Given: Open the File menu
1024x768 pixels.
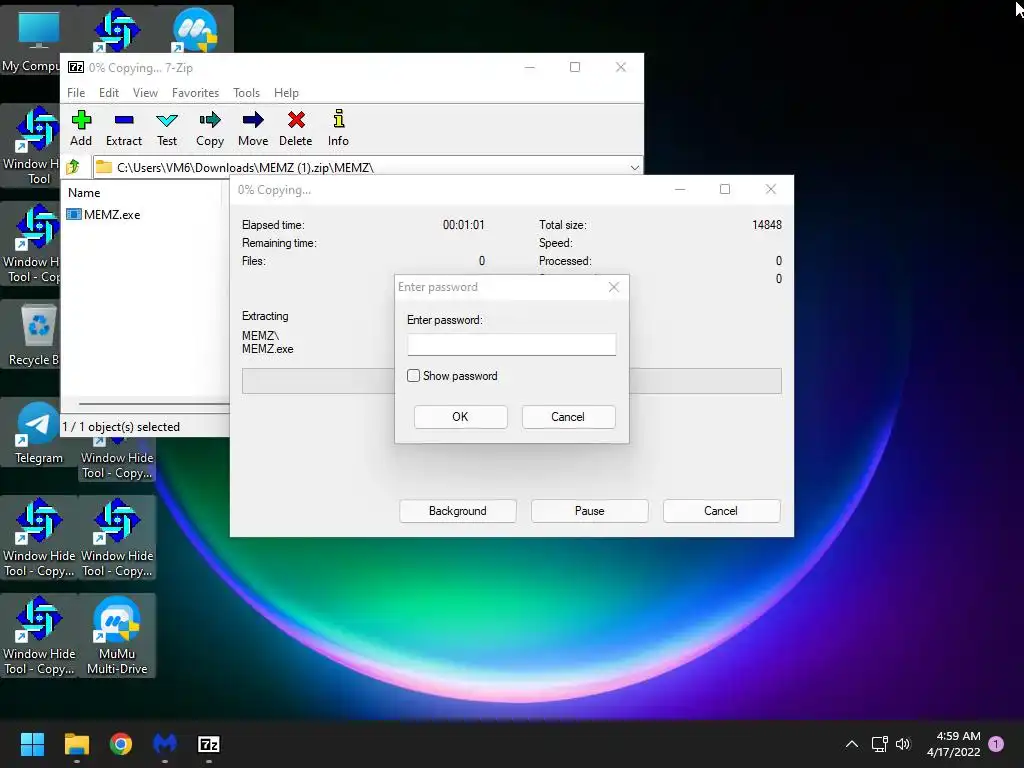Looking at the screenshot, I should pyautogui.click(x=76, y=93).
